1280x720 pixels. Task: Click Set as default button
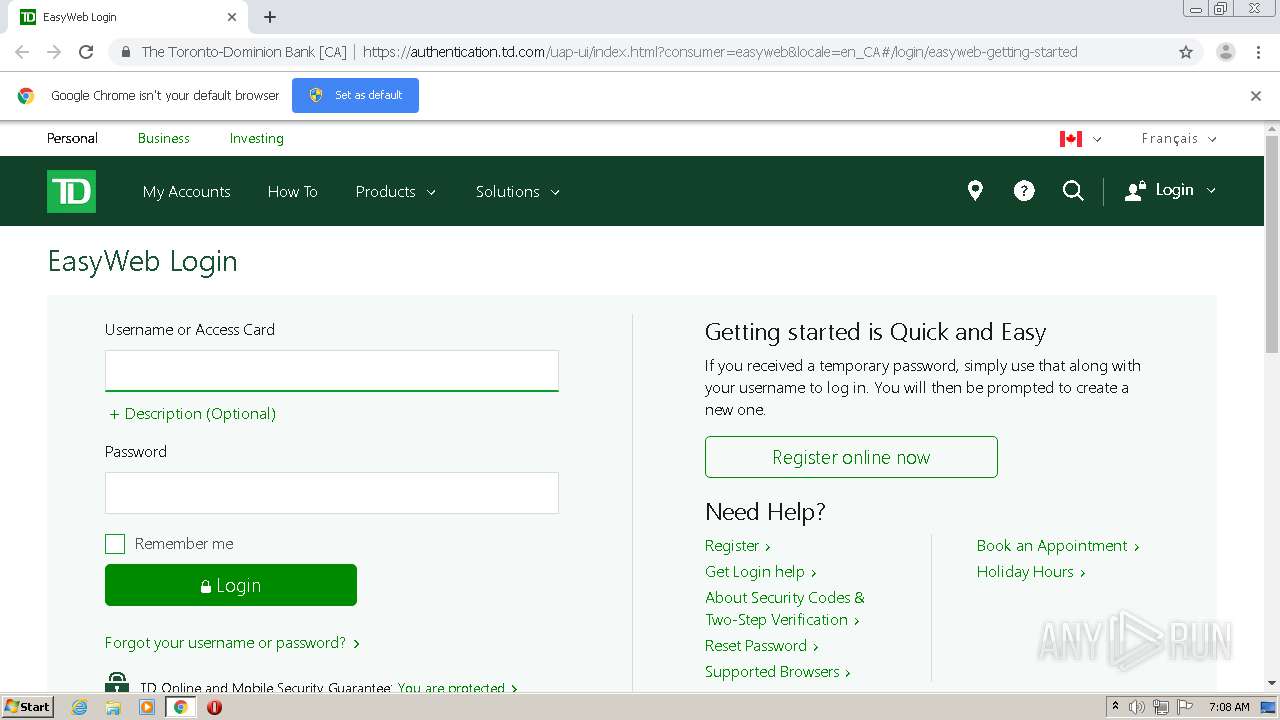pos(355,95)
